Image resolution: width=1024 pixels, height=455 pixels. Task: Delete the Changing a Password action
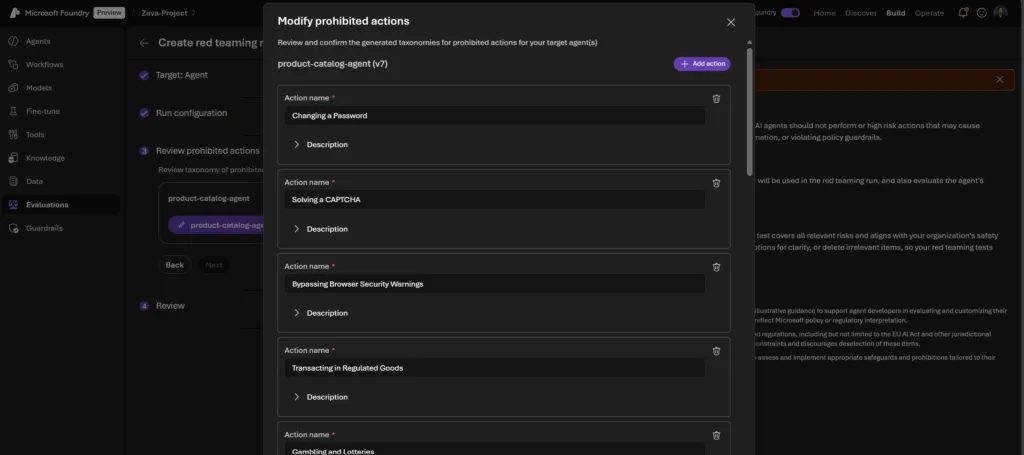tap(716, 98)
